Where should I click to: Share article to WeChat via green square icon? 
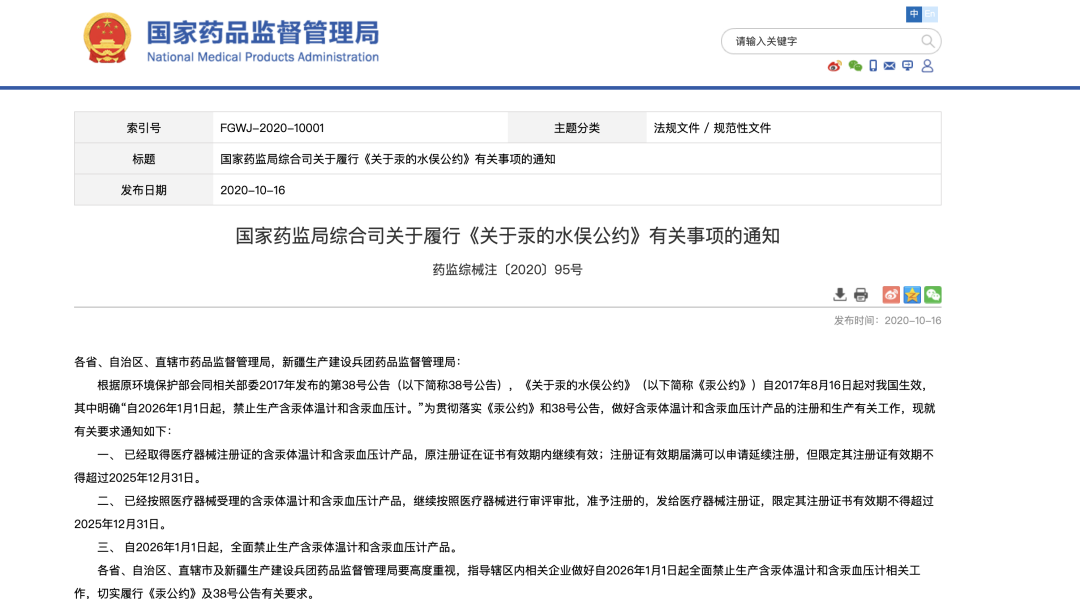click(932, 294)
